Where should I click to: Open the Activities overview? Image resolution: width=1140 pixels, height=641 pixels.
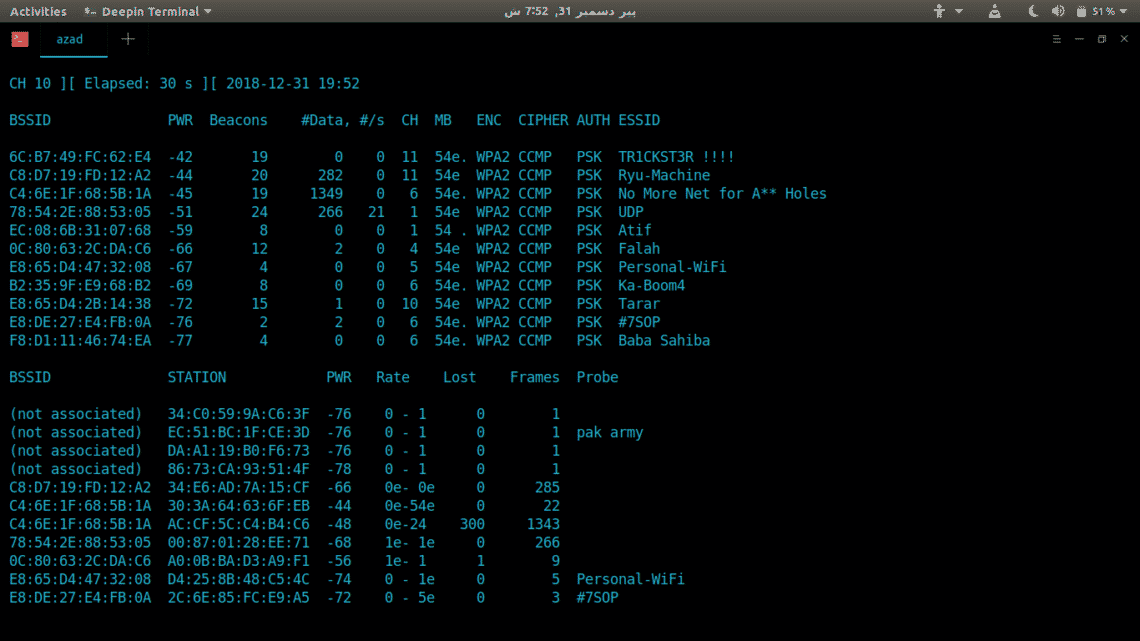[x=38, y=11]
